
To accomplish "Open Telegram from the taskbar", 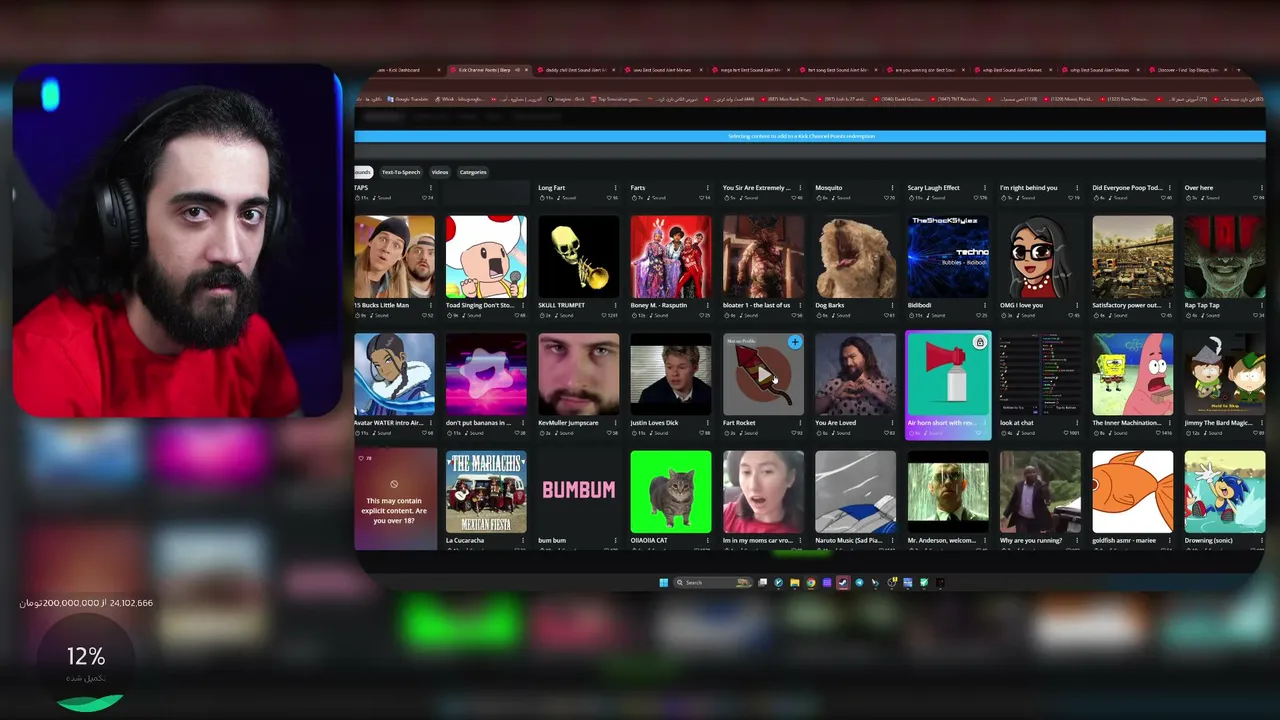I will click(x=859, y=582).
